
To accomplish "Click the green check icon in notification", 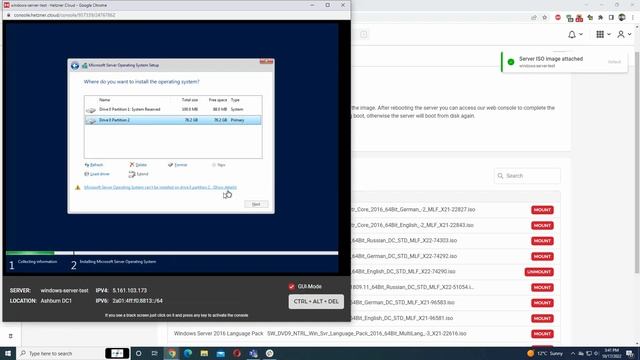I will (x=511, y=62).
